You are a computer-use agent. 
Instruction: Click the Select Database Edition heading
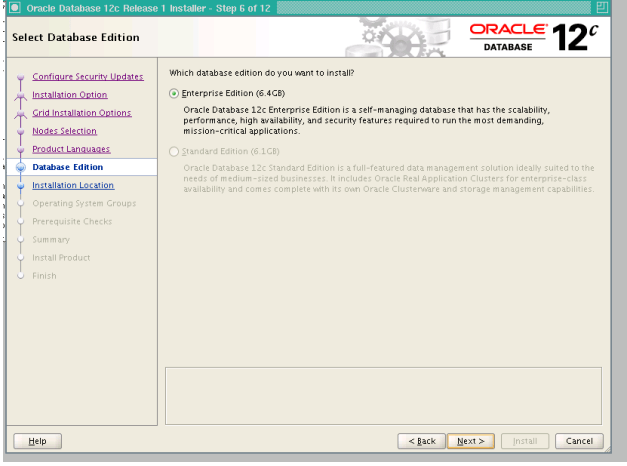(76, 37)
